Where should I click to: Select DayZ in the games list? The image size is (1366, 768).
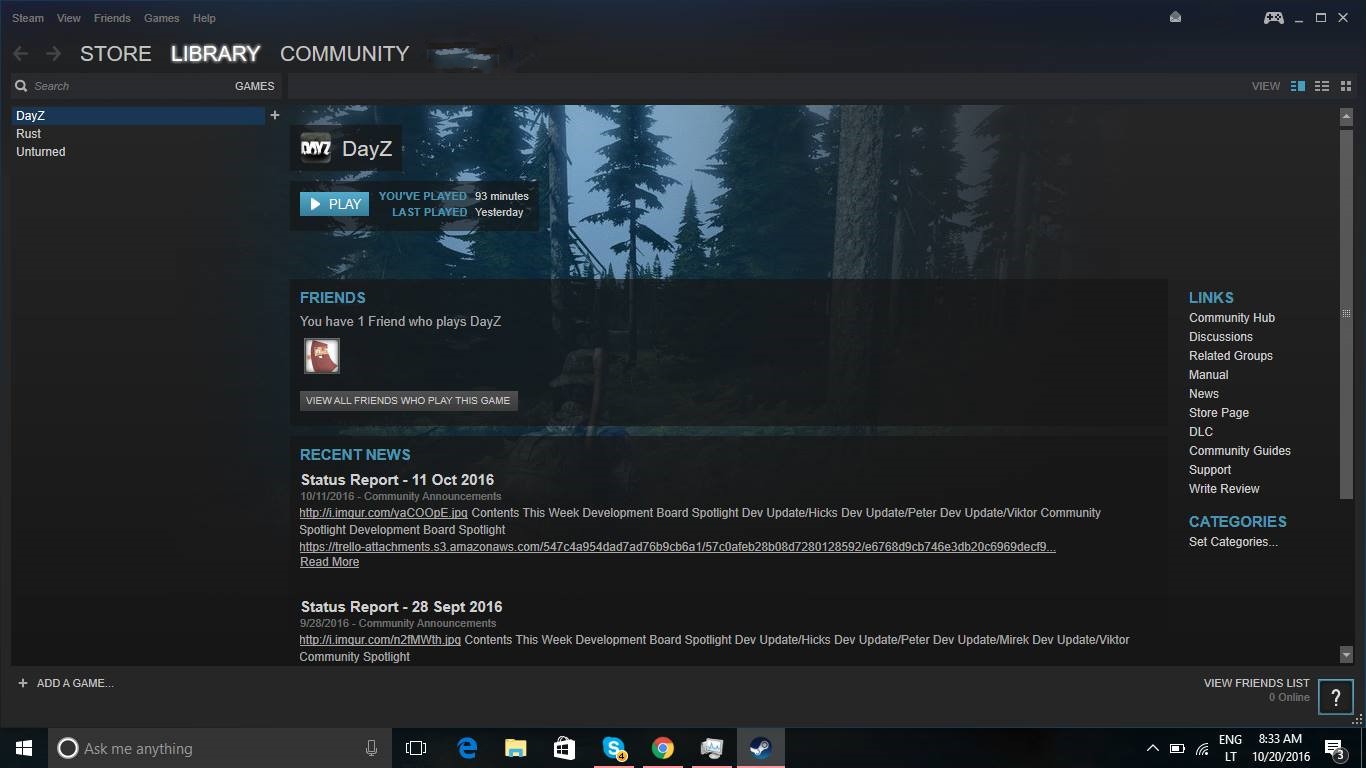point(138,116)
